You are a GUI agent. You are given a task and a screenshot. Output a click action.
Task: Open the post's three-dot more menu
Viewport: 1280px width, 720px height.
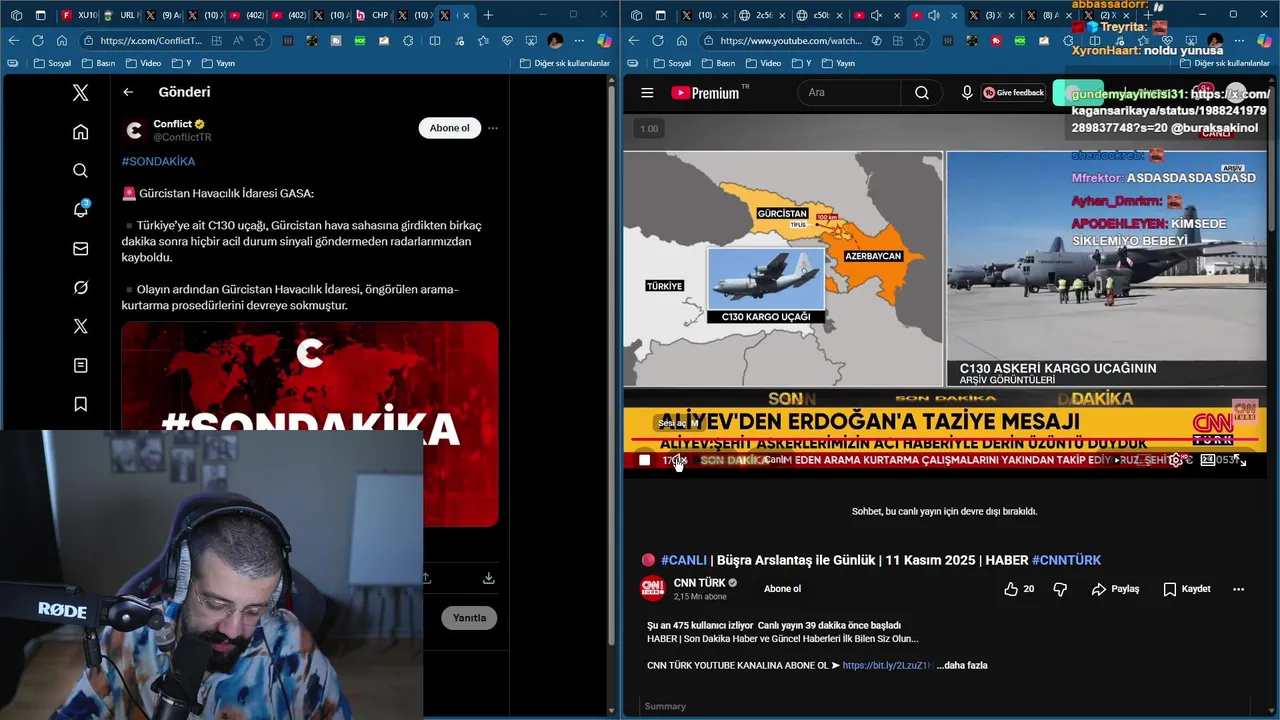coord(493,128)
